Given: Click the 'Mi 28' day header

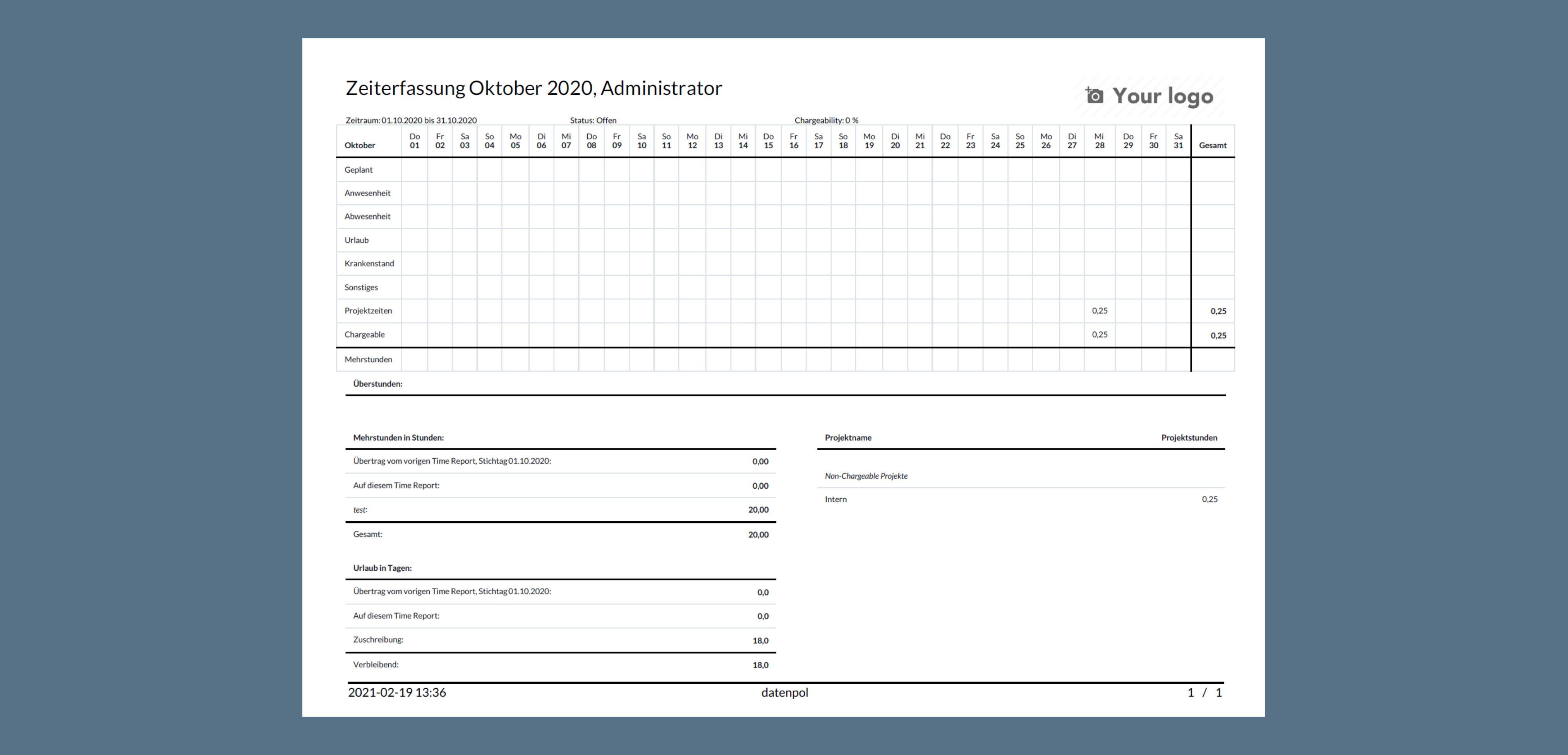Looking at the screenshot, I should (x=1099, y=141).
